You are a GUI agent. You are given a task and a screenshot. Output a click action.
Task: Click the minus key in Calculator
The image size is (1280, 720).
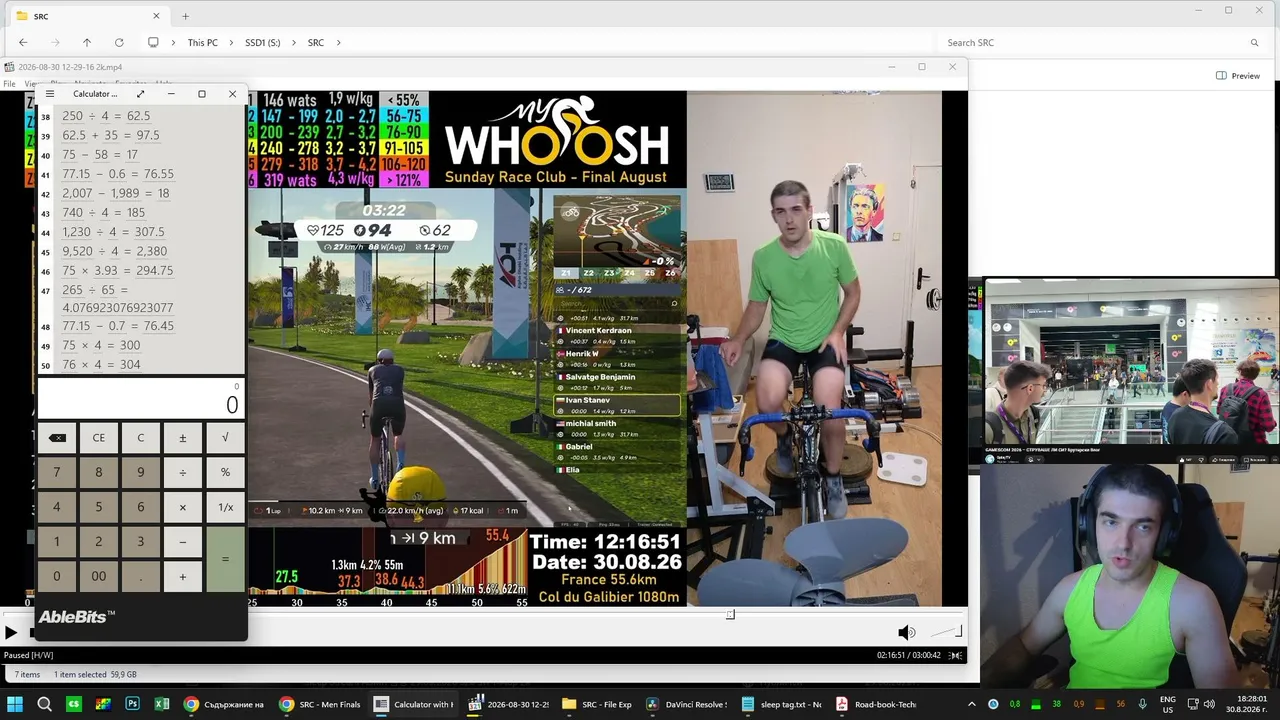pyautogui.click(x=183, y=542)
